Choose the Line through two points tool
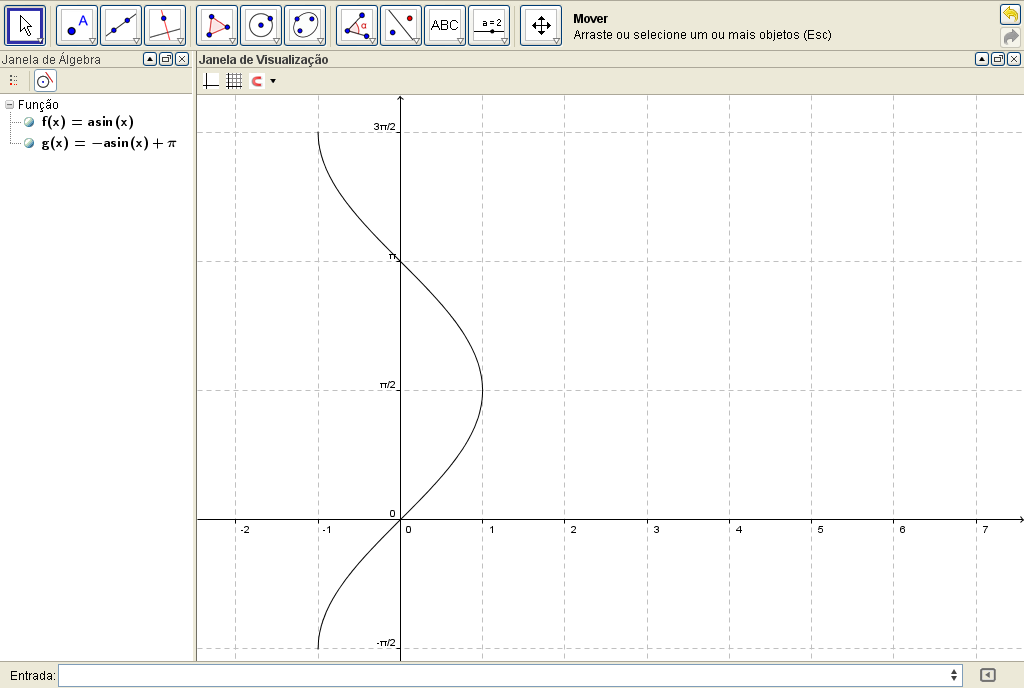The width and height of the screenshot is (1024, 688). tap(120, 25)
